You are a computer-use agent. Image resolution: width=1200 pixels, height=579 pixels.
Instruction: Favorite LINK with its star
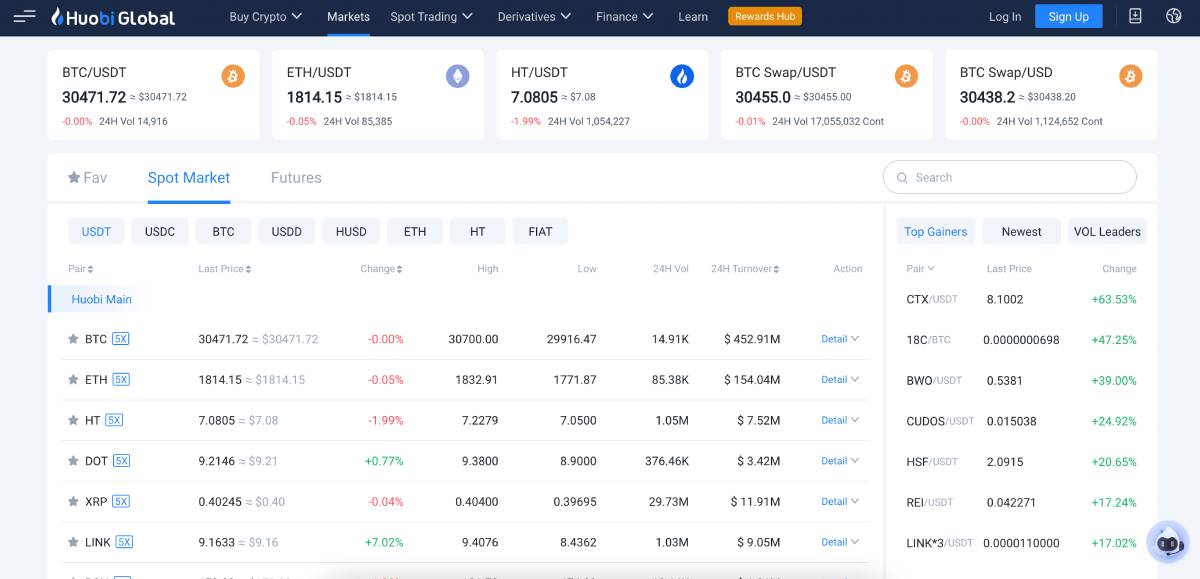[73, 542]
